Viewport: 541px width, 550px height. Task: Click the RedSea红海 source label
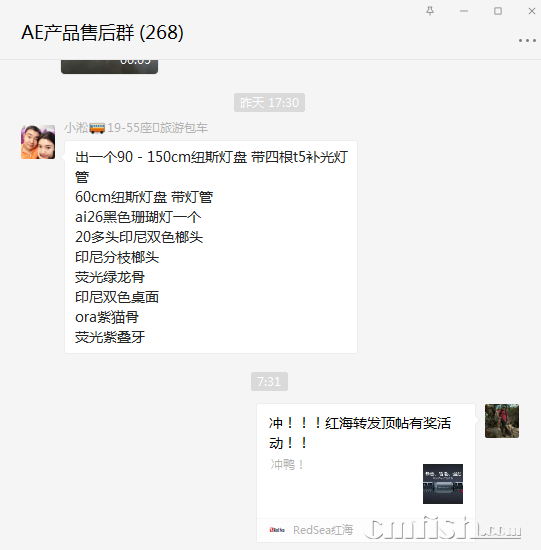[x=323, y=530]
